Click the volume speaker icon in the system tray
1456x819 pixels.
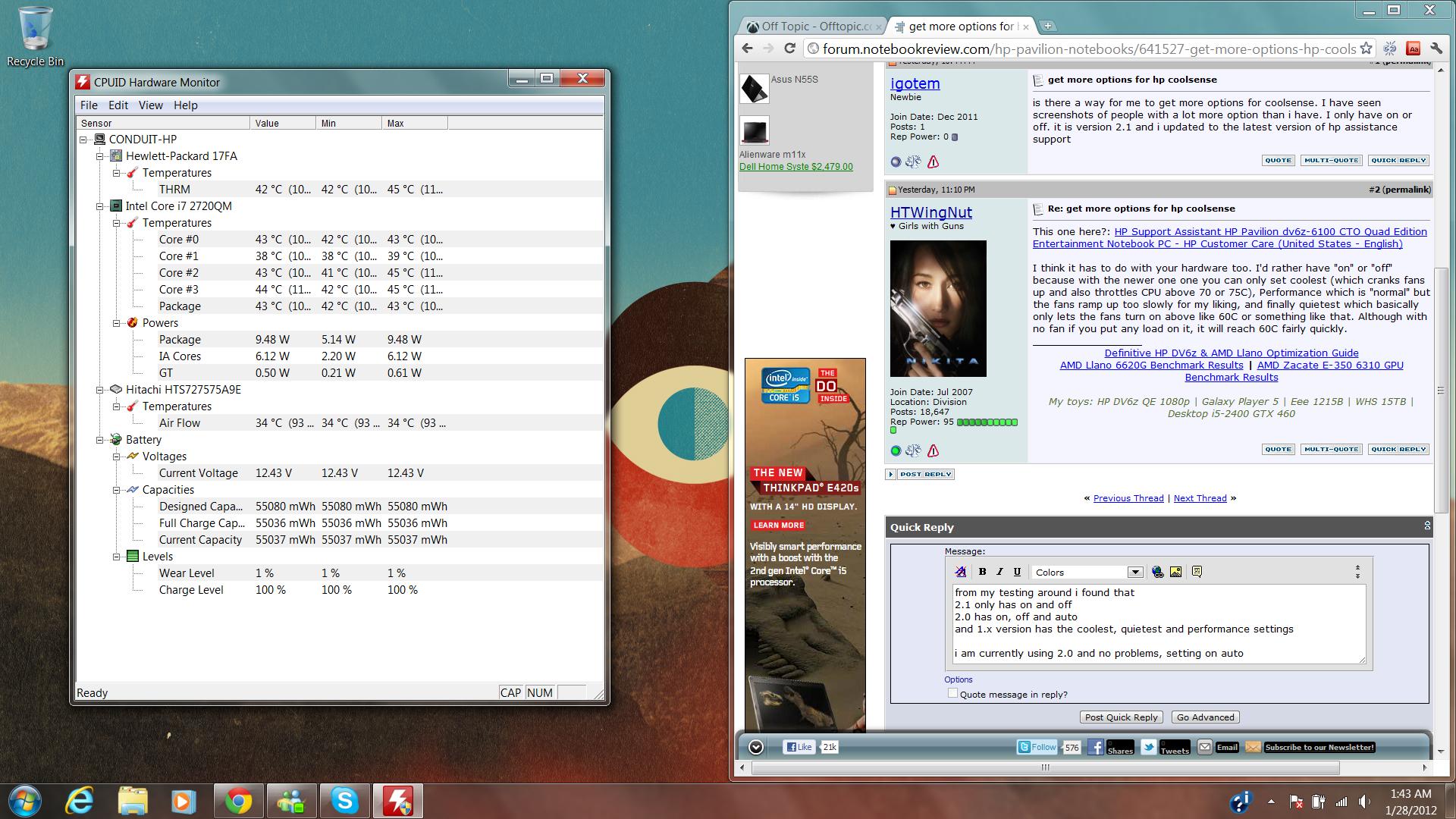(x=1365, y=802)
